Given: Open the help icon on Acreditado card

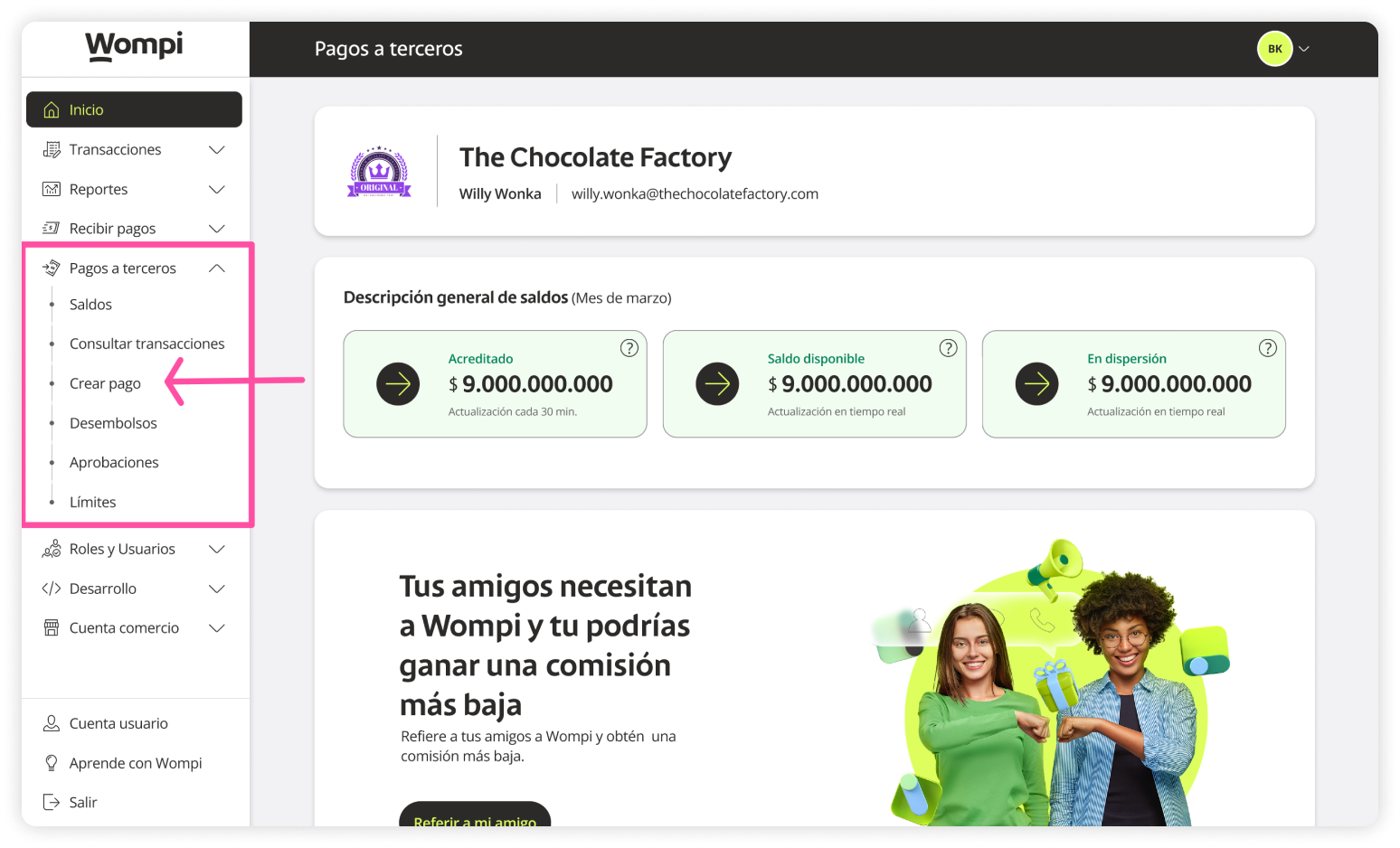Looking at the screenshot, I should (629, 347).
